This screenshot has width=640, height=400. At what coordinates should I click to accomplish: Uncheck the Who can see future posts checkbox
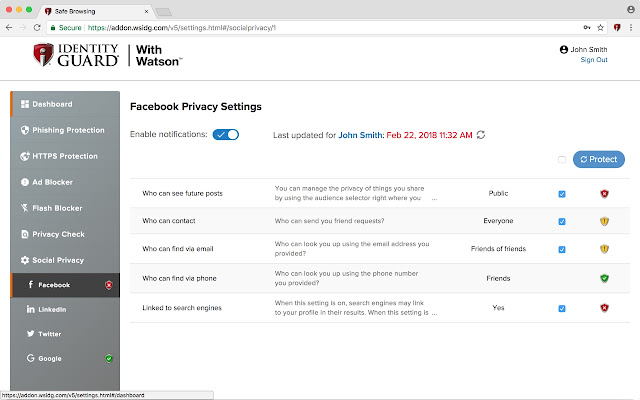tap(562, 194)
